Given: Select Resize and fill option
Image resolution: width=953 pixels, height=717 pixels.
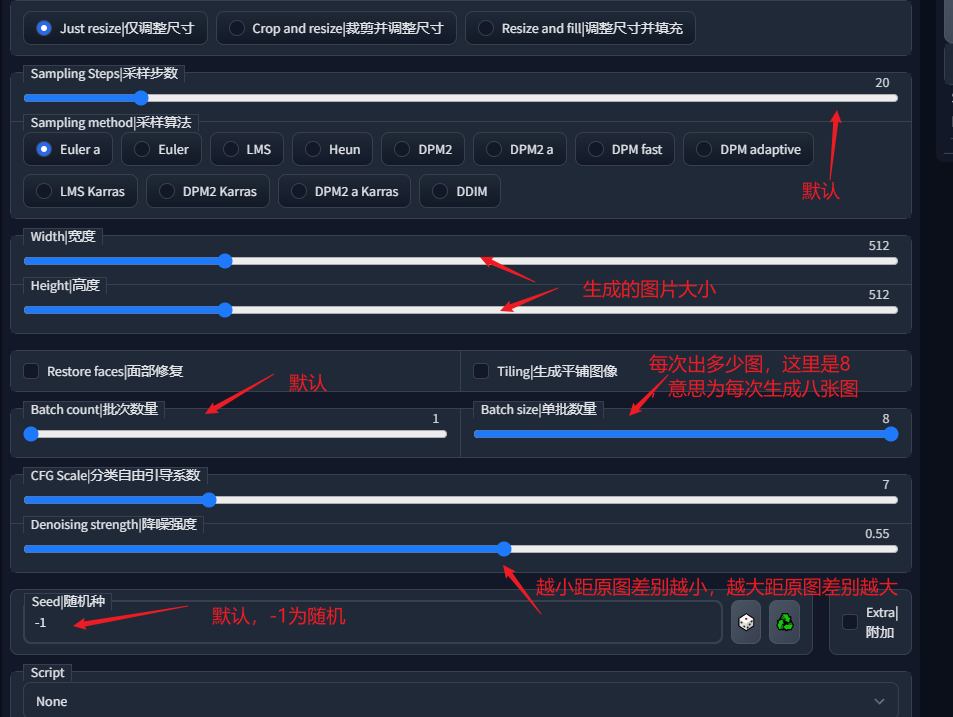Looking at the screenshot, I should click(x=486, y=28).
